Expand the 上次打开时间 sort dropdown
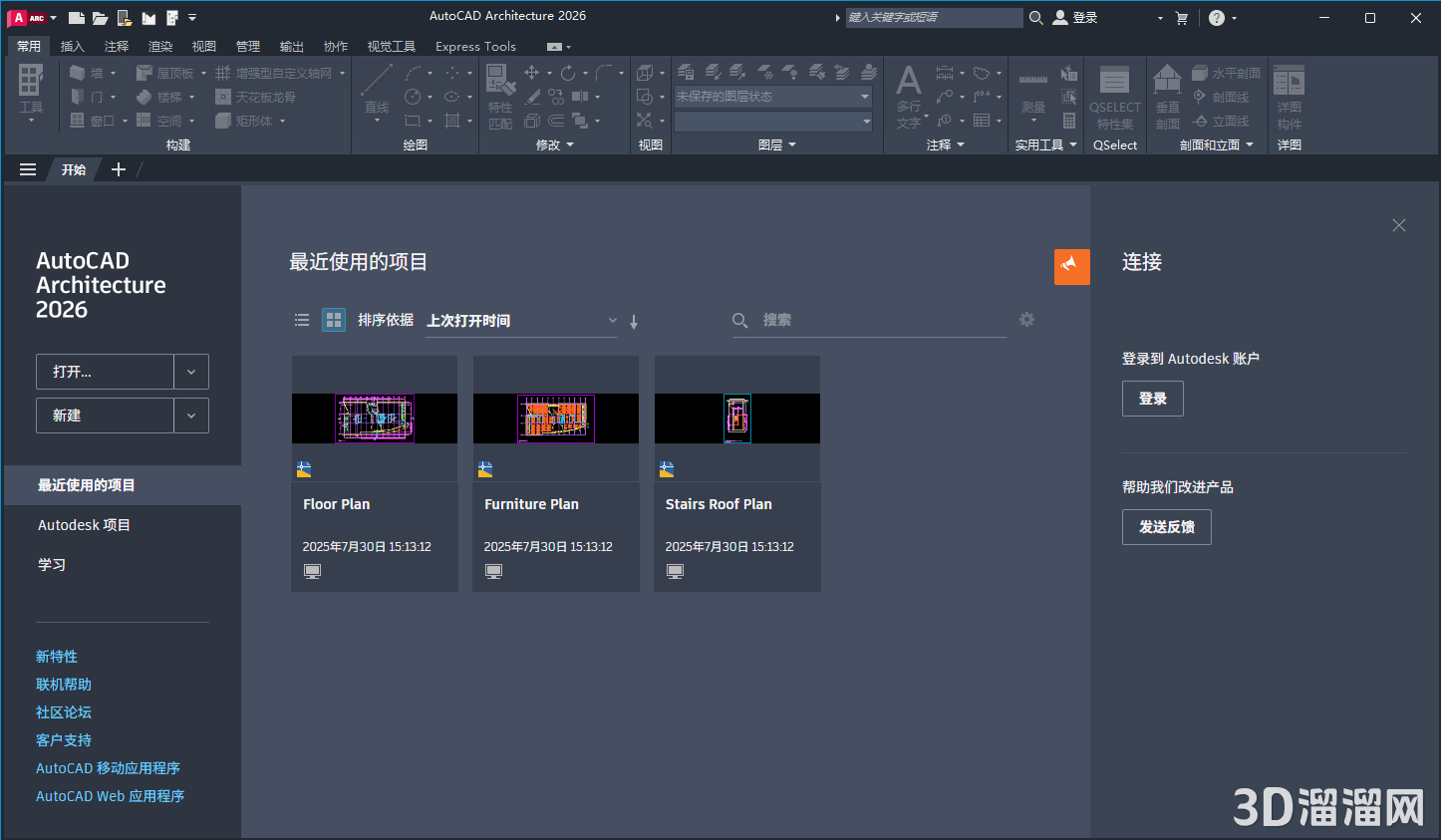1441x840 pixels. [x=612, y=321]
